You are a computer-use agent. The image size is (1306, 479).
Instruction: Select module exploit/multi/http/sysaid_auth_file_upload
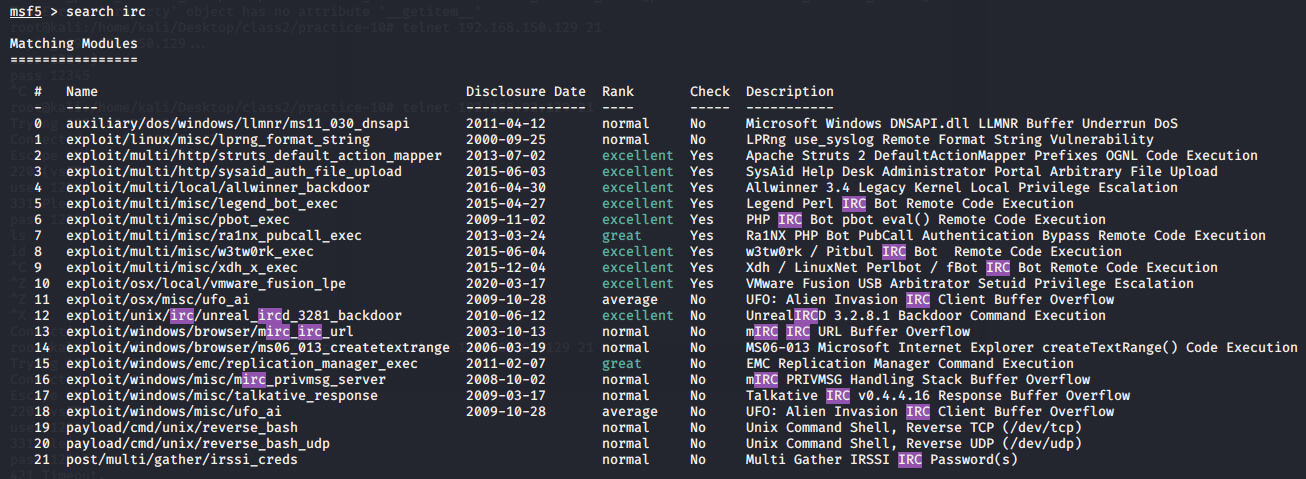pos(234,172)
